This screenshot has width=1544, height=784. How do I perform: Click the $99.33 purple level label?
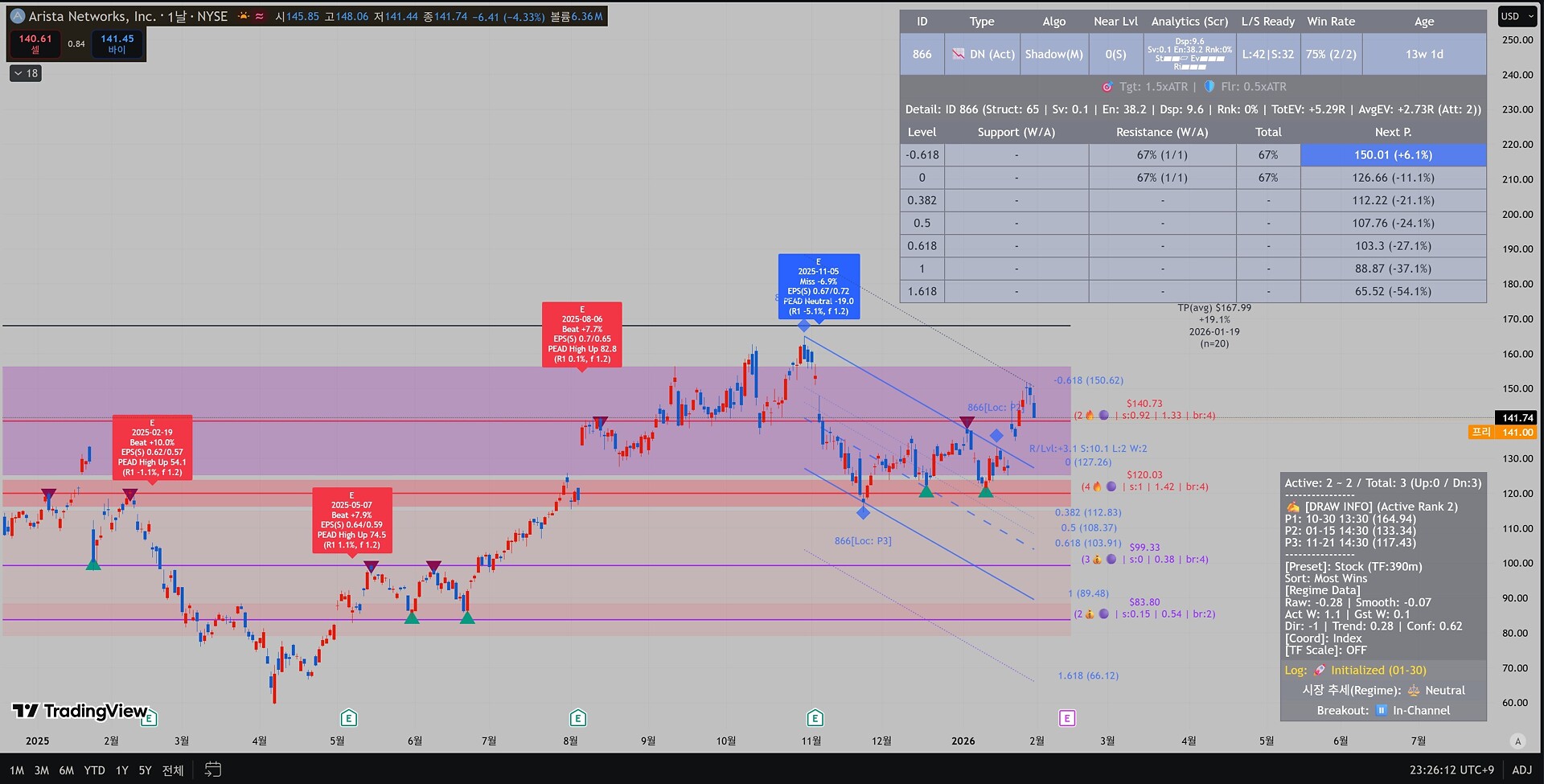point(1144,548)
